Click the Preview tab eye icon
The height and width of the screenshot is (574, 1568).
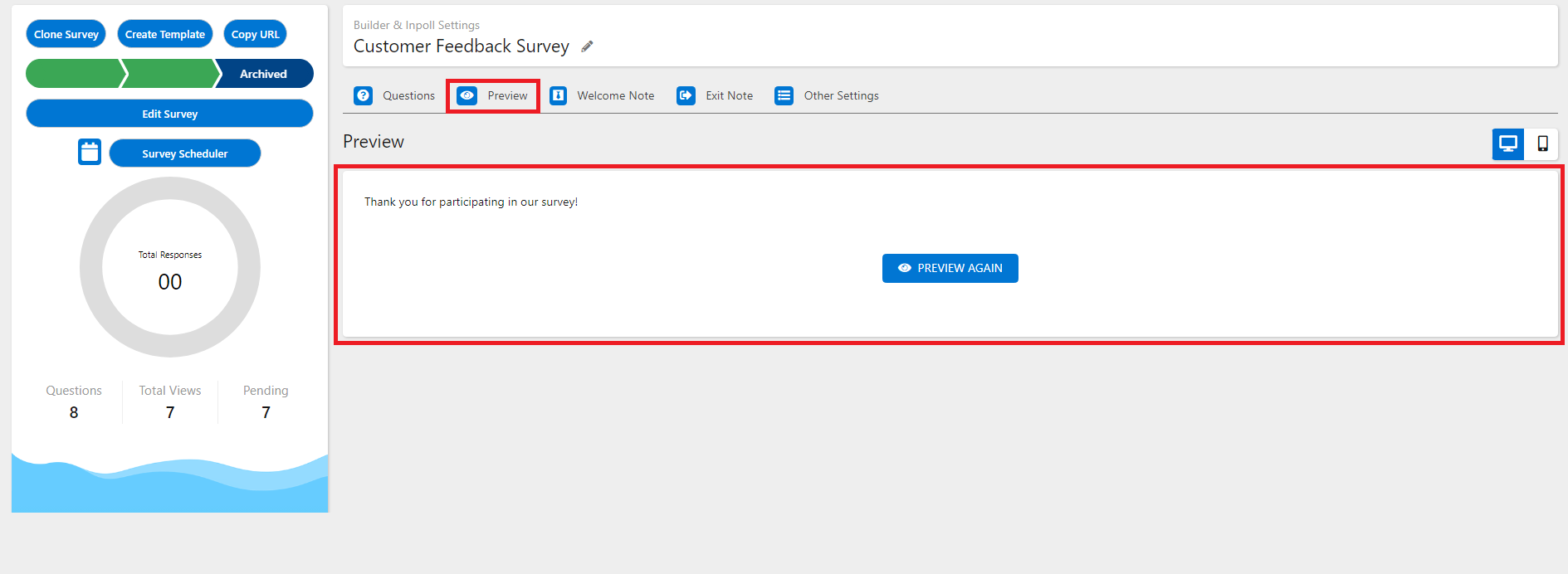click(x=467, y=95)
